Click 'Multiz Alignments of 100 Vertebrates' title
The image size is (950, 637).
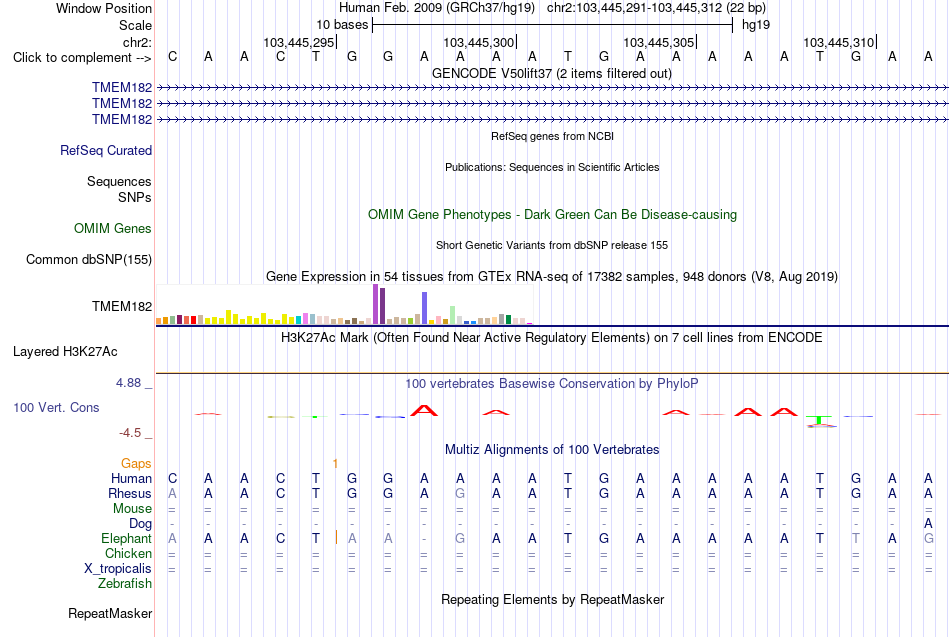pos(552,450)
